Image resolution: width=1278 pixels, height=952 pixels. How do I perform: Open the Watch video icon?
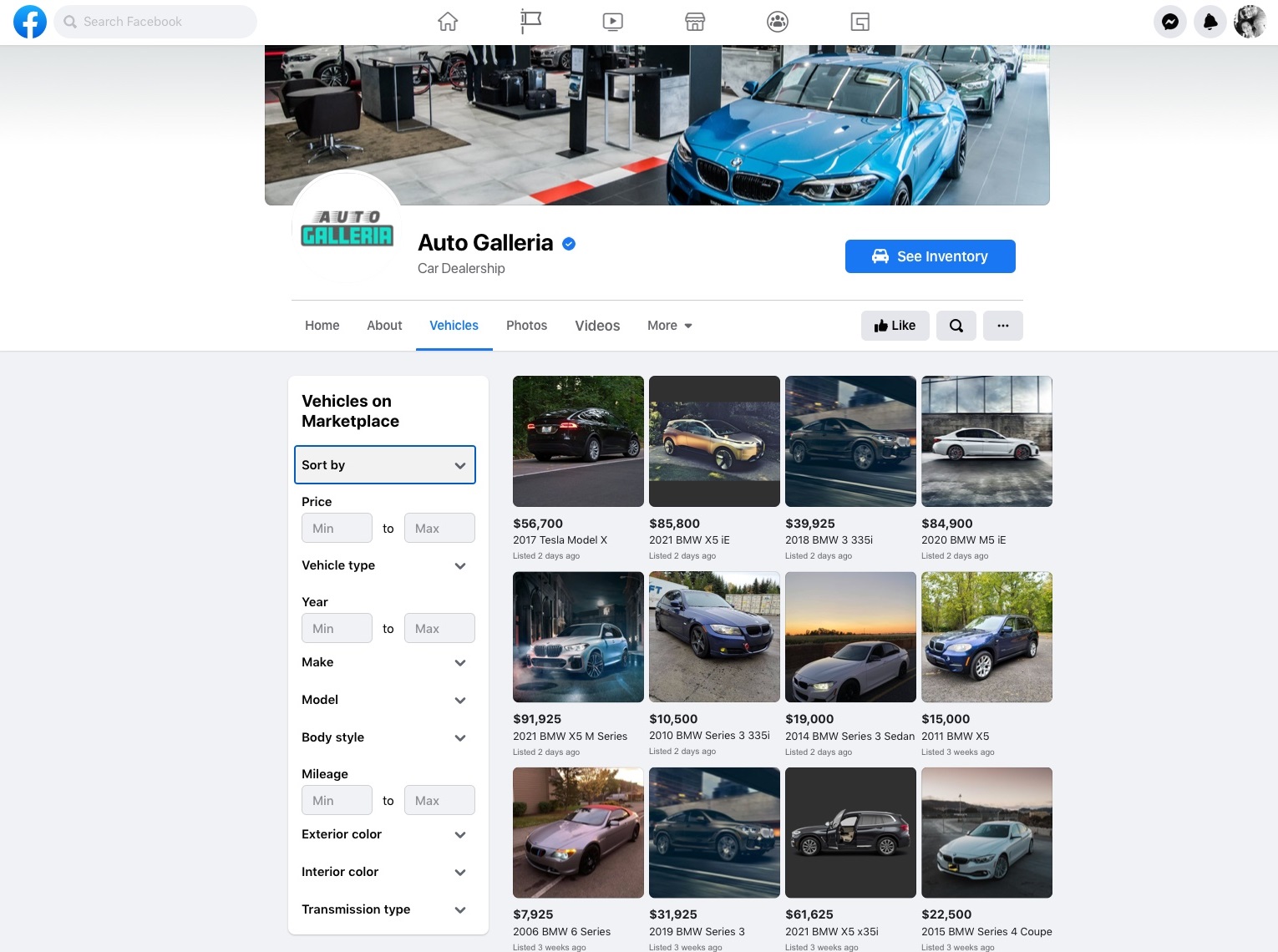(613, 22)
